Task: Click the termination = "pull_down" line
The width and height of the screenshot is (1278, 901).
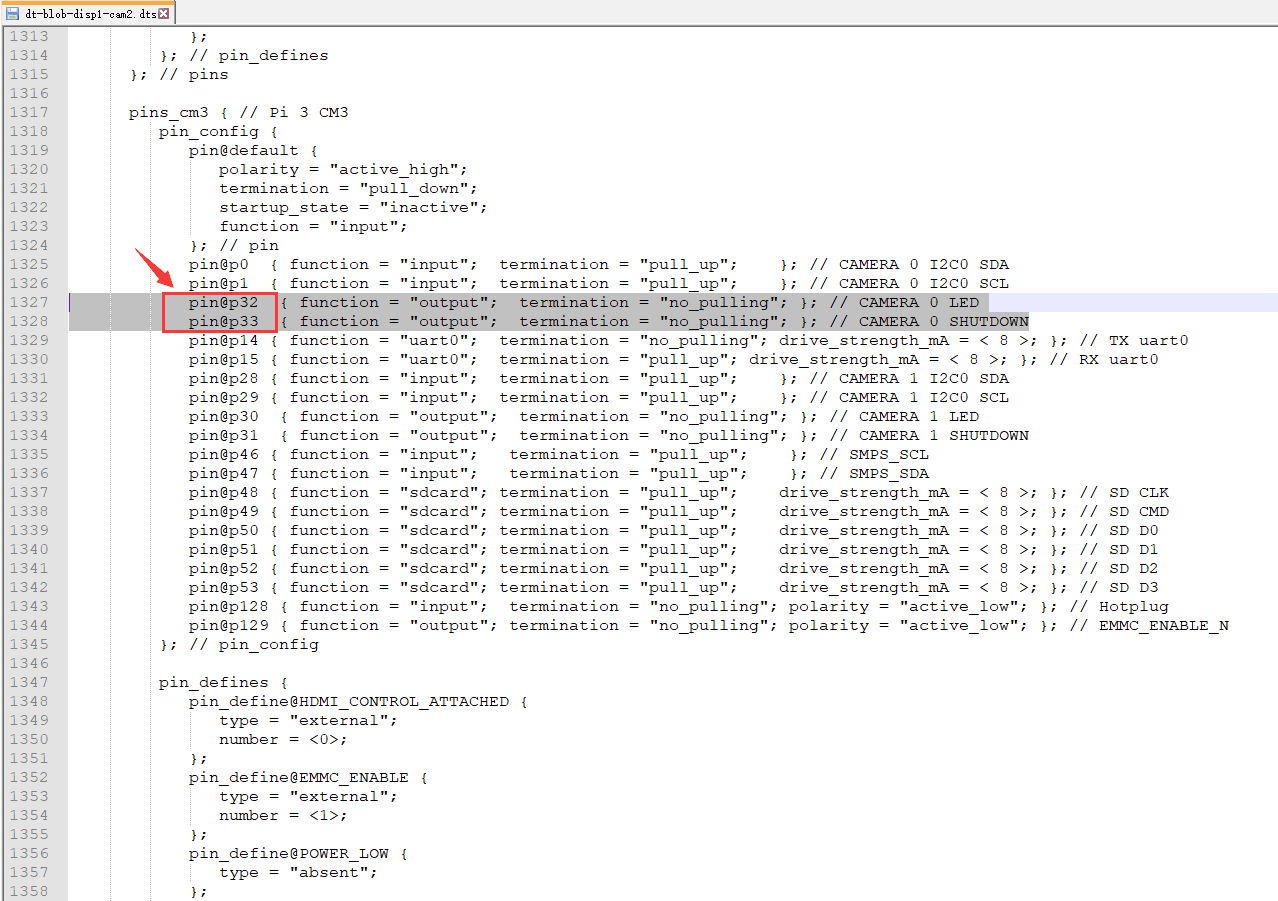Action: pyautogui.click(x=348, y=188)
